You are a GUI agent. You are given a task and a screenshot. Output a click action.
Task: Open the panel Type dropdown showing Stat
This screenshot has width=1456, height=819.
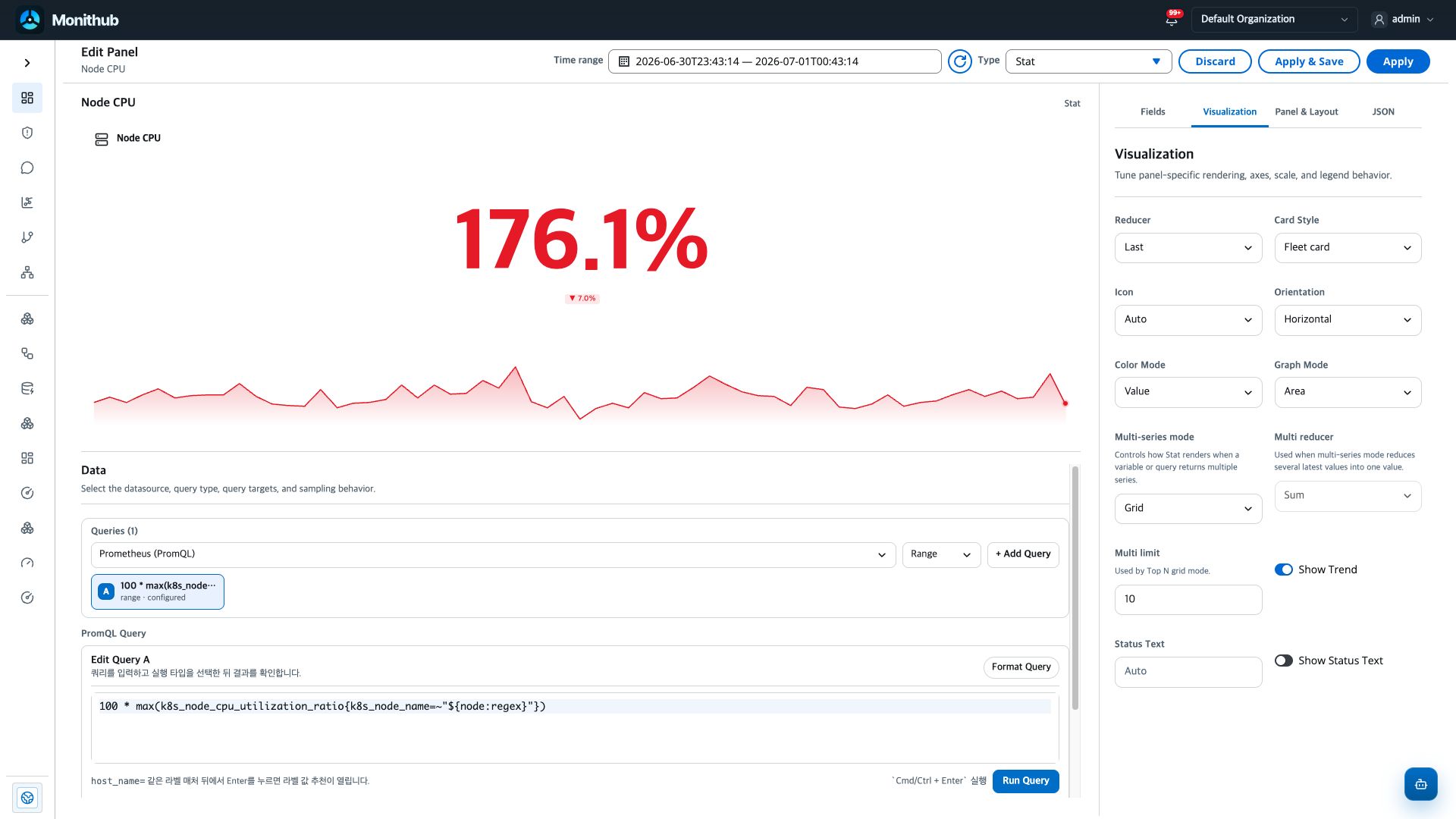[1088, 61]
